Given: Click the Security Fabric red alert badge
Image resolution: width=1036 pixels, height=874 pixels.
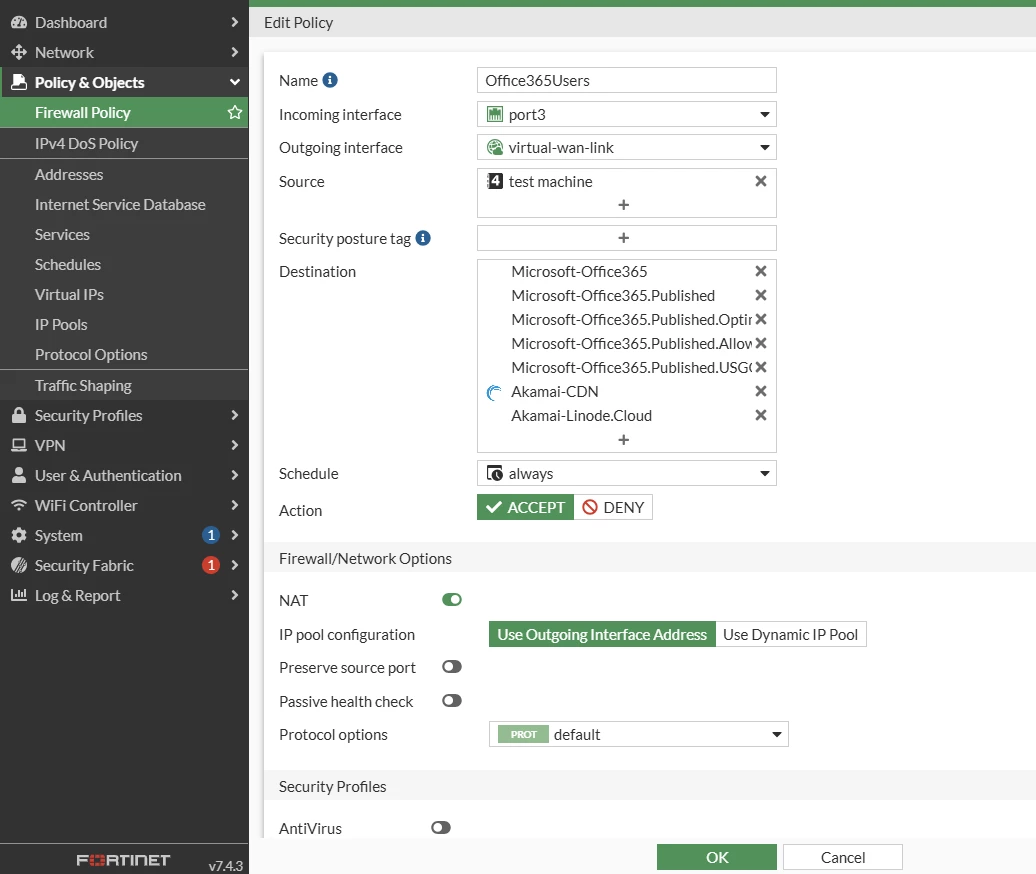Looking at the screenshot, I should (211, 565).
